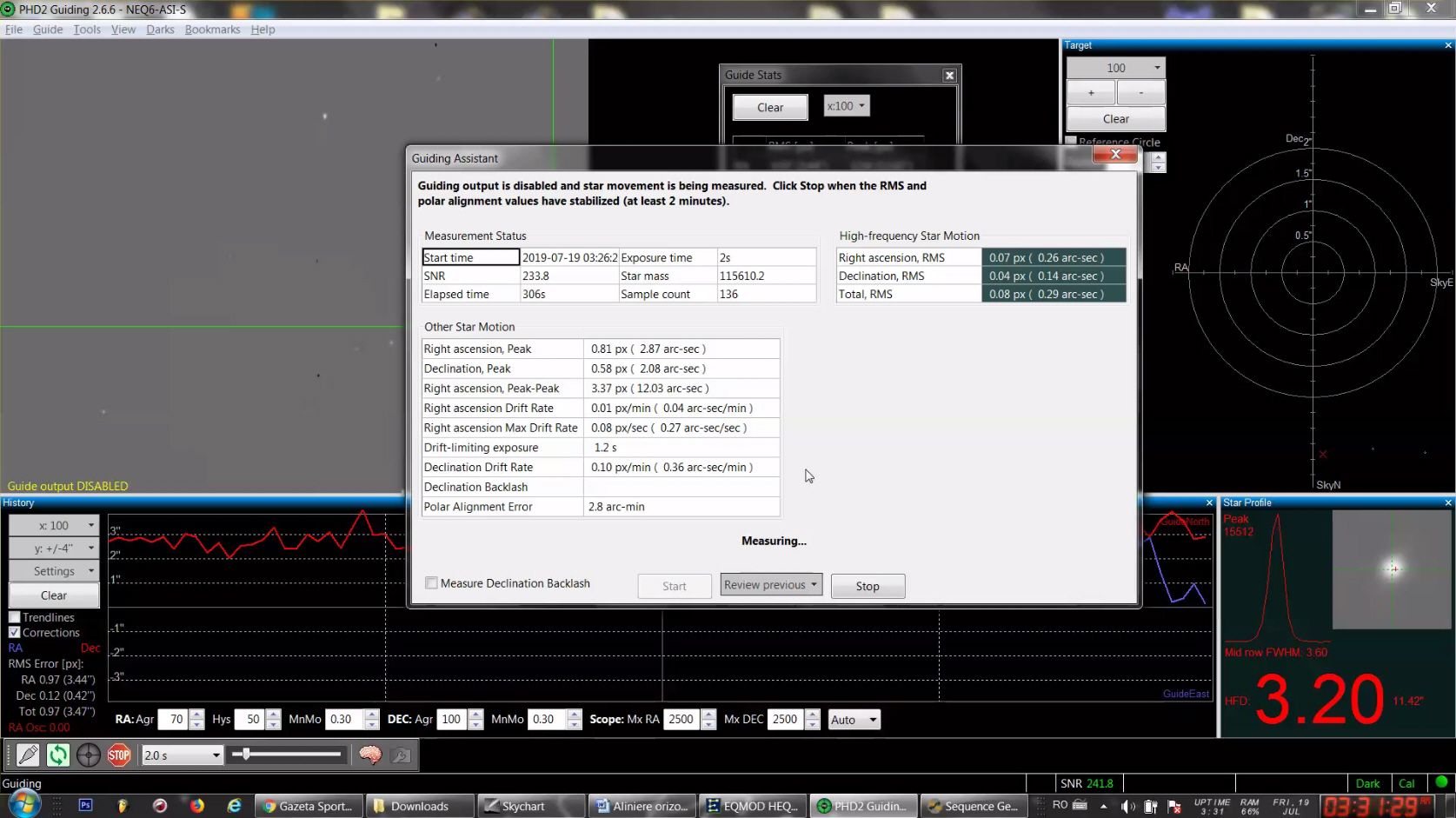The width and height of the screenshot is (1456, 818).
Task: Open History y: +/-4" scale dropdown
Action: click(x=54, y=549)
